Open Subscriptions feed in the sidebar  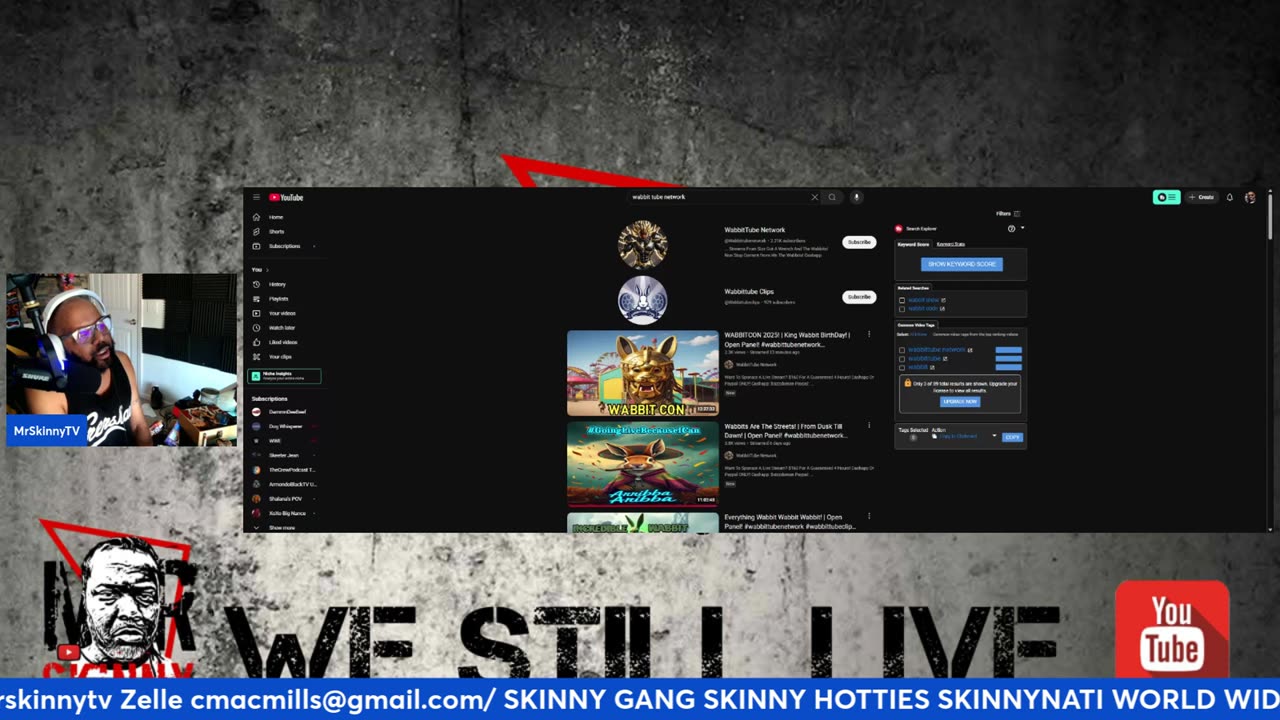pos(284,246)
